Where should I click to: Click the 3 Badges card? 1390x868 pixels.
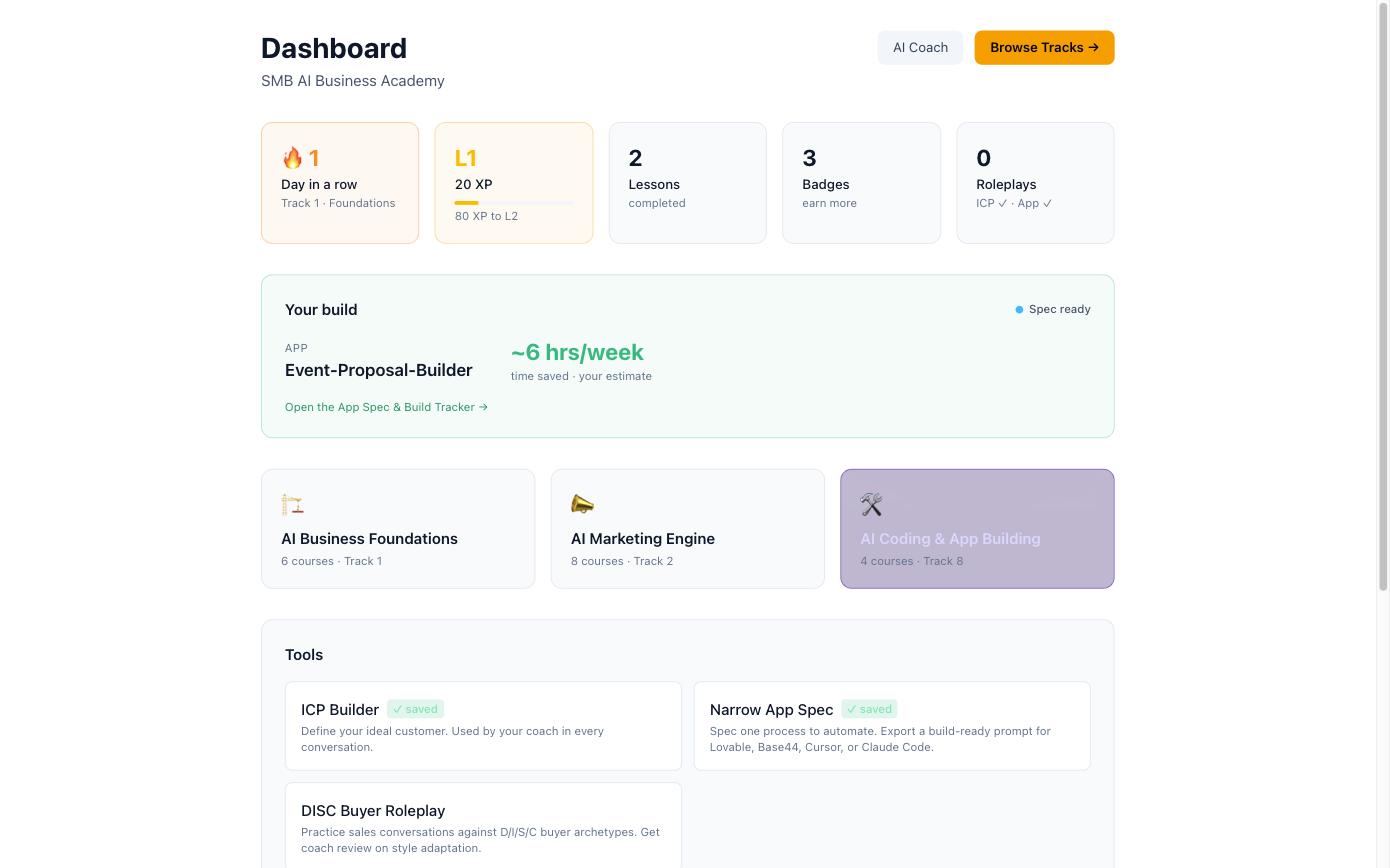861,183
